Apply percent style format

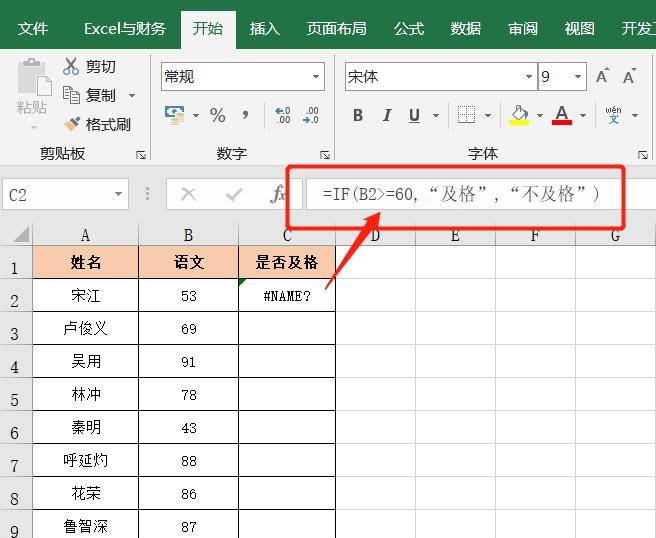pyautogui.click(x=218, y=115)
